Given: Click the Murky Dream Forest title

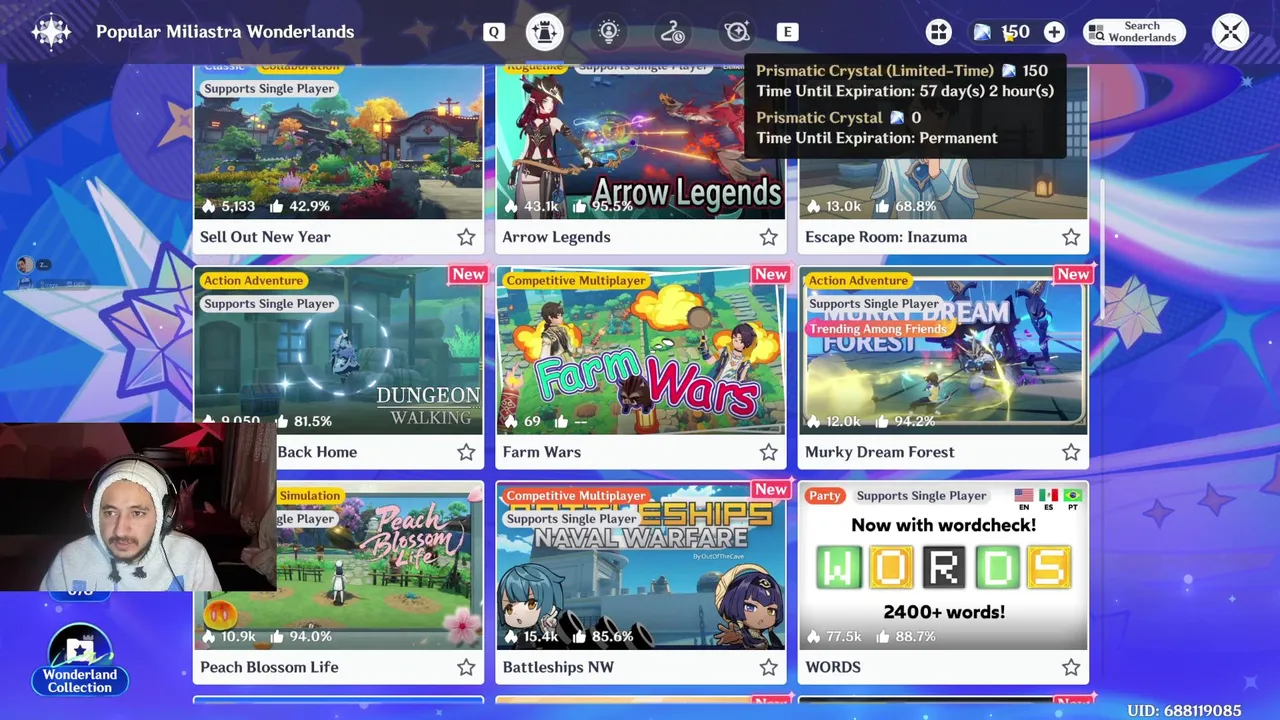Looking at the screenshot, I should click(x=879, y=452).
